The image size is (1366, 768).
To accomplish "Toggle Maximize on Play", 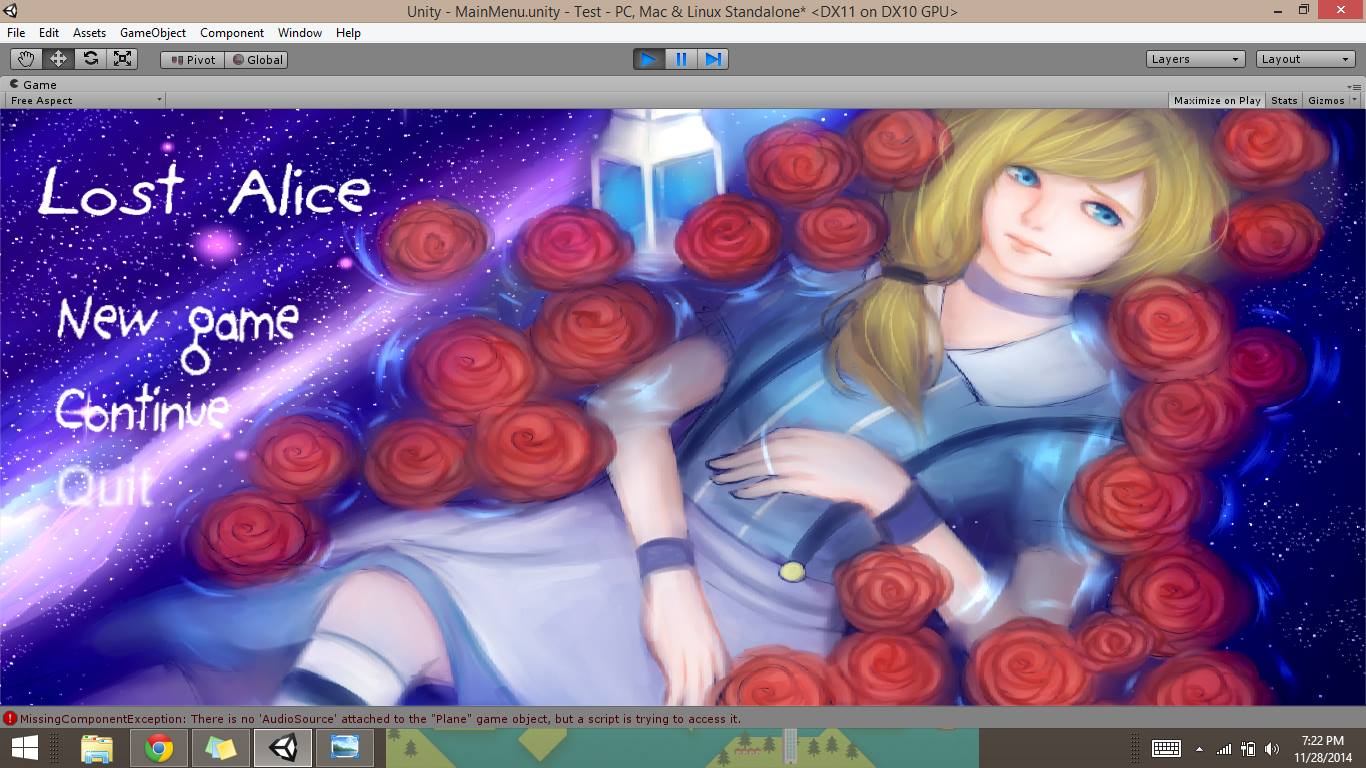I will coord(1217,100).
